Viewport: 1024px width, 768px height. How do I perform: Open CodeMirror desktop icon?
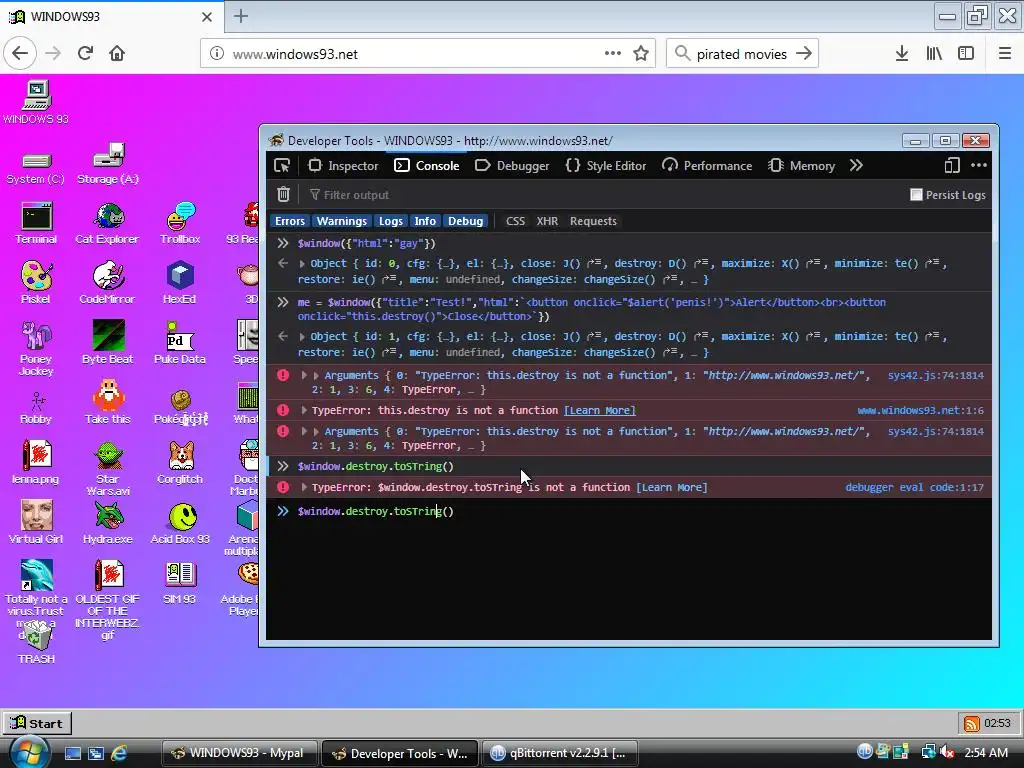(107, 283)
